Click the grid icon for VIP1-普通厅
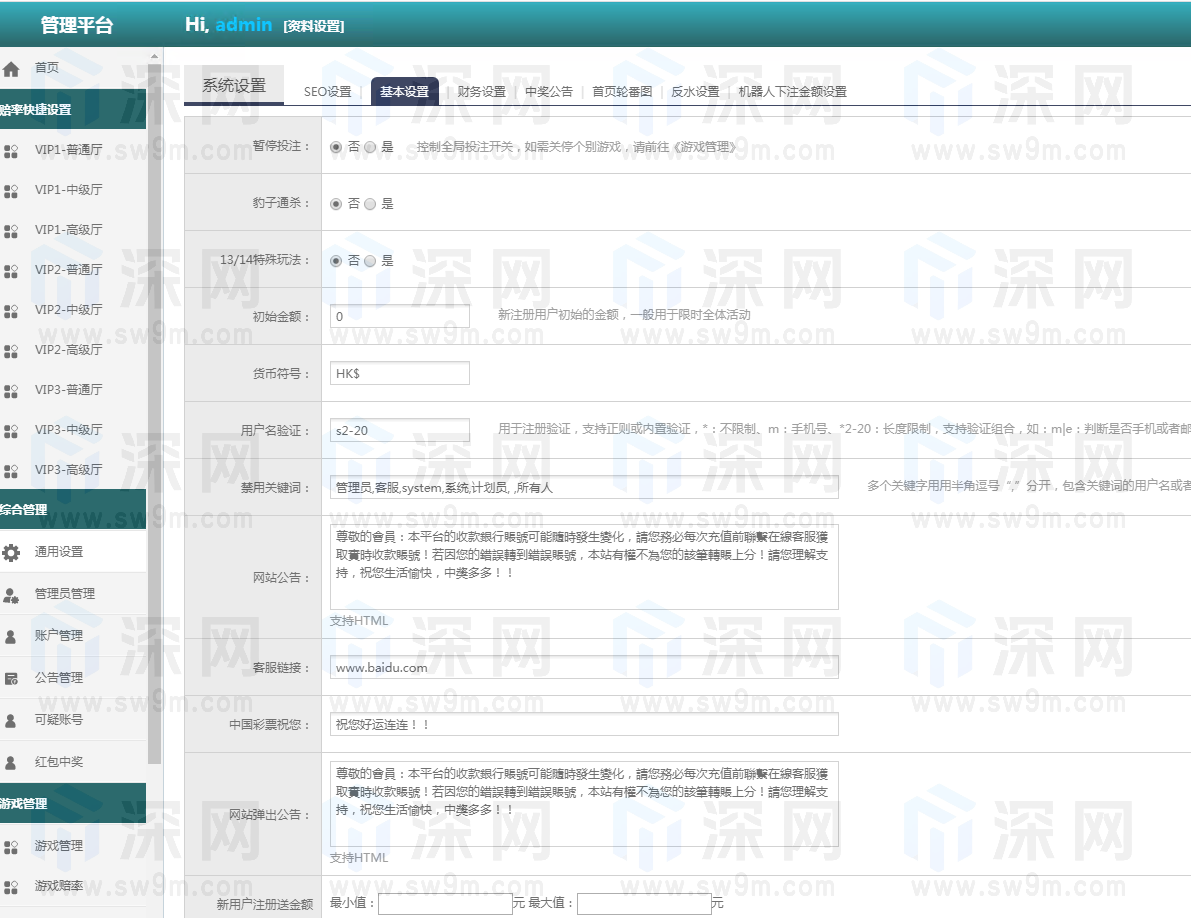 click(x=11, y=151)
